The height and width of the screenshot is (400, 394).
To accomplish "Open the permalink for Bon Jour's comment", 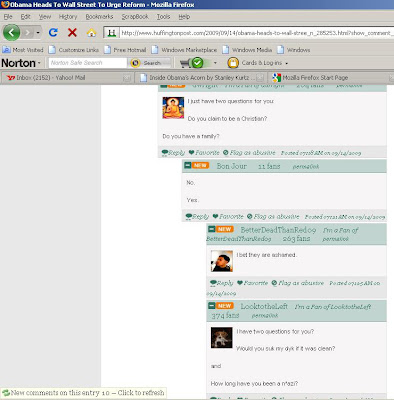I will click(x=306, y=166).
